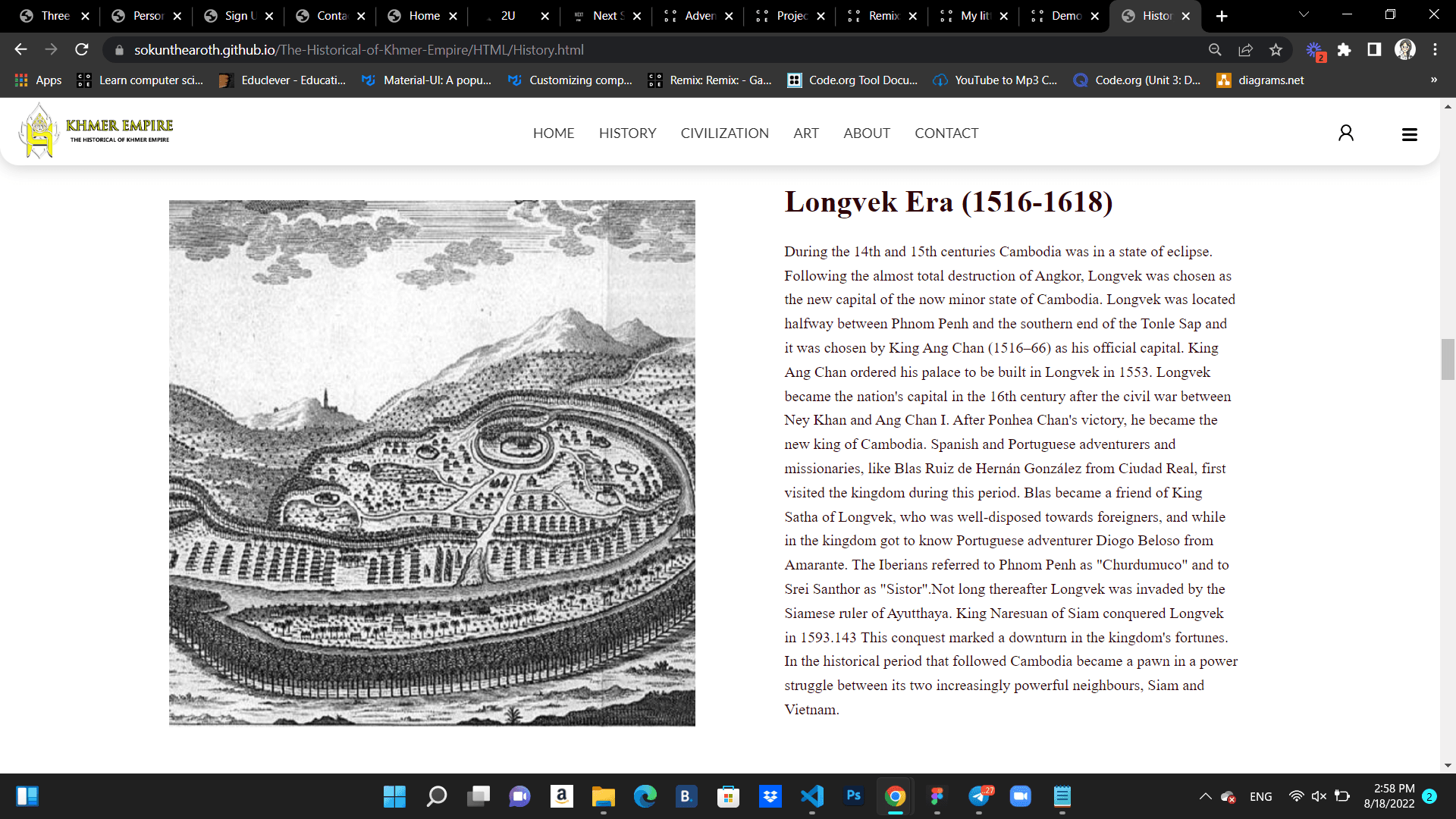
Task: Open Windows Start menu
Action: 394,796
